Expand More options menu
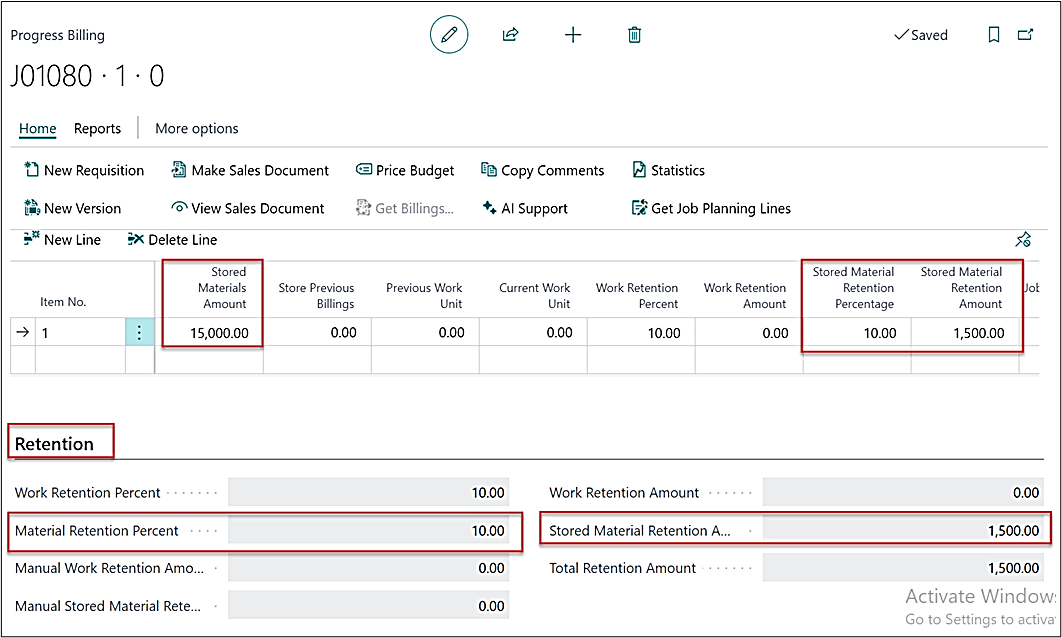The height and width of the screenshot is (638, 1062). tap(196, 128)
